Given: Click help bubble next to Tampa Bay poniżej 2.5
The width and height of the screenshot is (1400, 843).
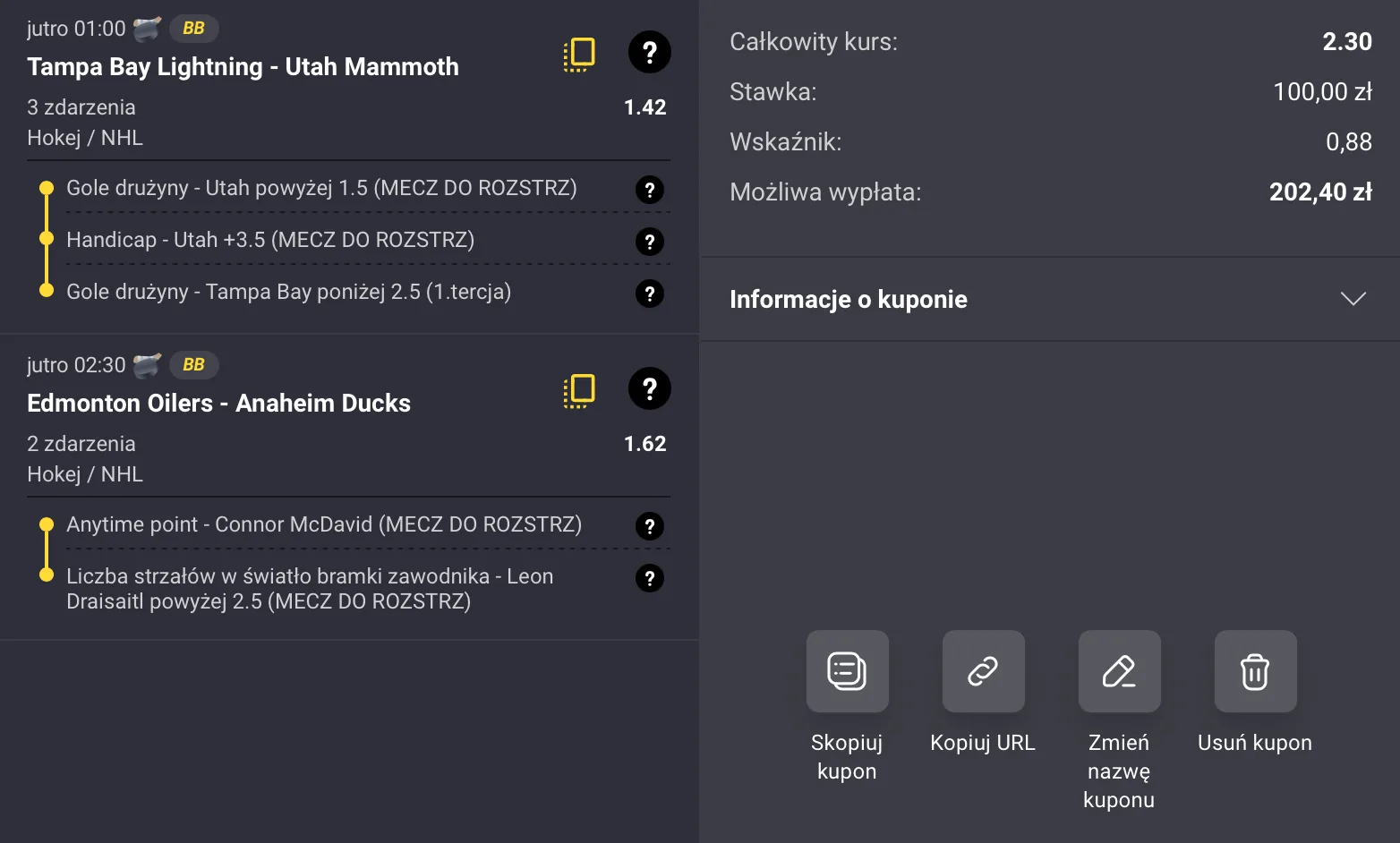Looking at the screenshot, I should [649, 293].
